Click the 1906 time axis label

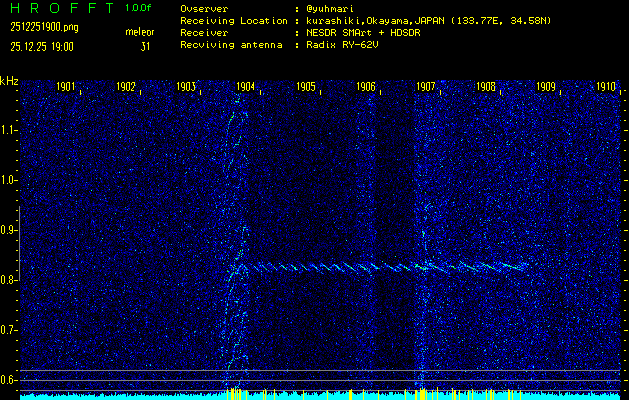click(x=366, y=87)
